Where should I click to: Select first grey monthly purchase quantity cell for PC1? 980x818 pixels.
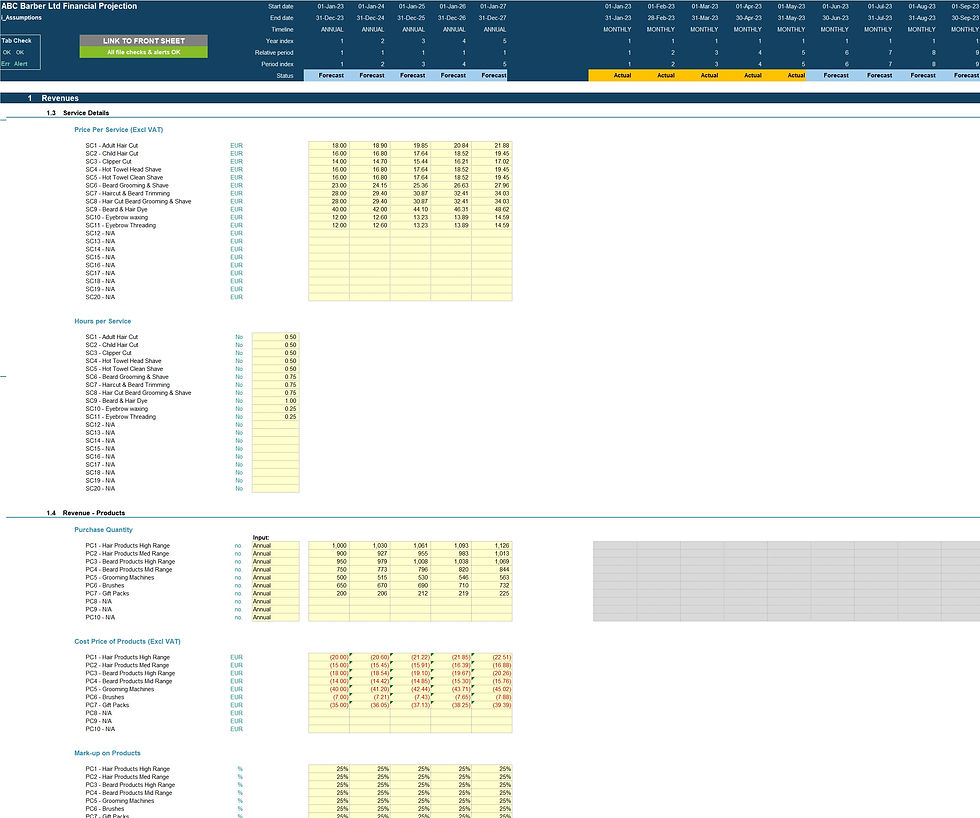pyautogui.click(x=615, y=546)
